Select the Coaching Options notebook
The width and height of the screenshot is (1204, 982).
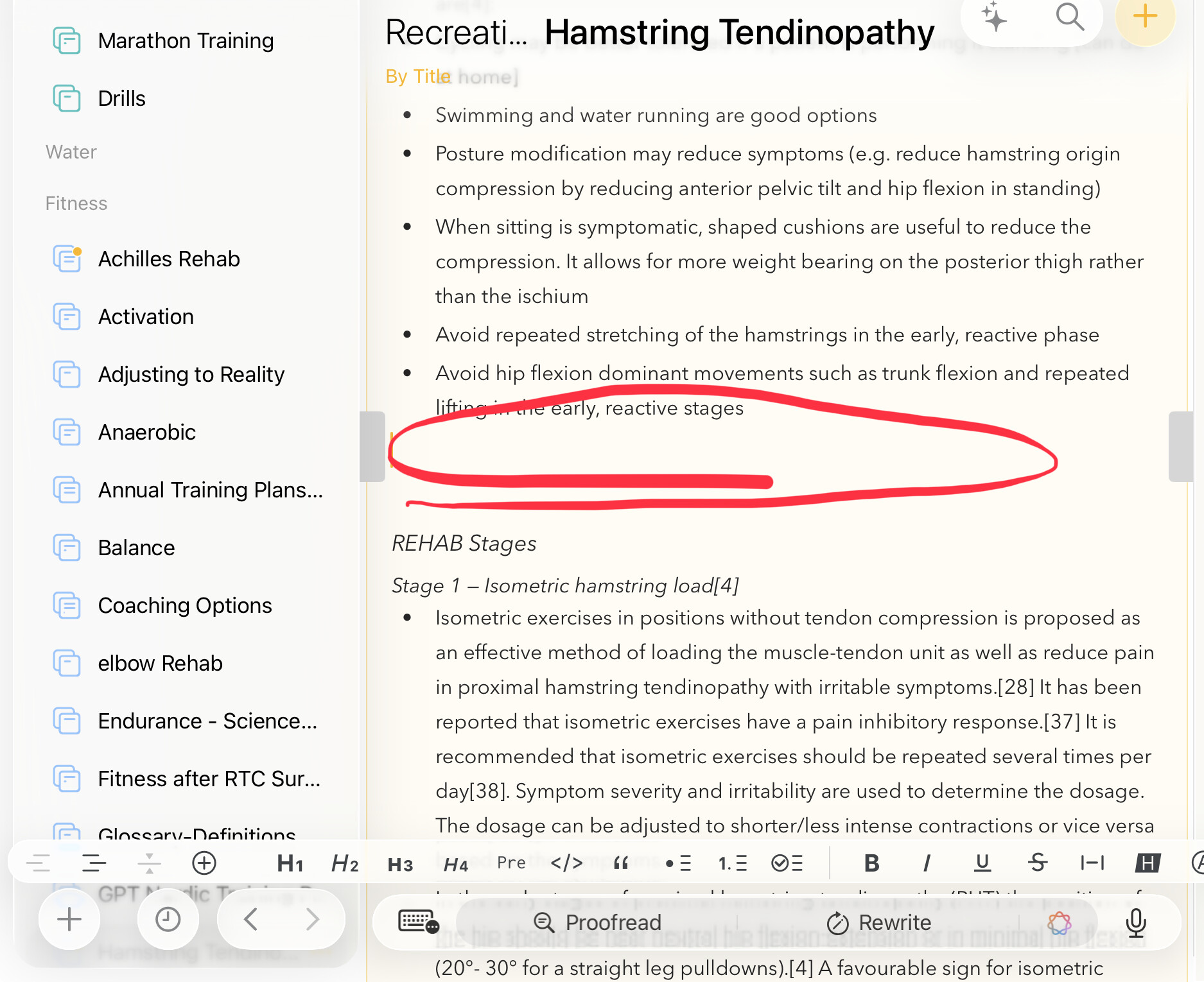click(x=185, y=605)
